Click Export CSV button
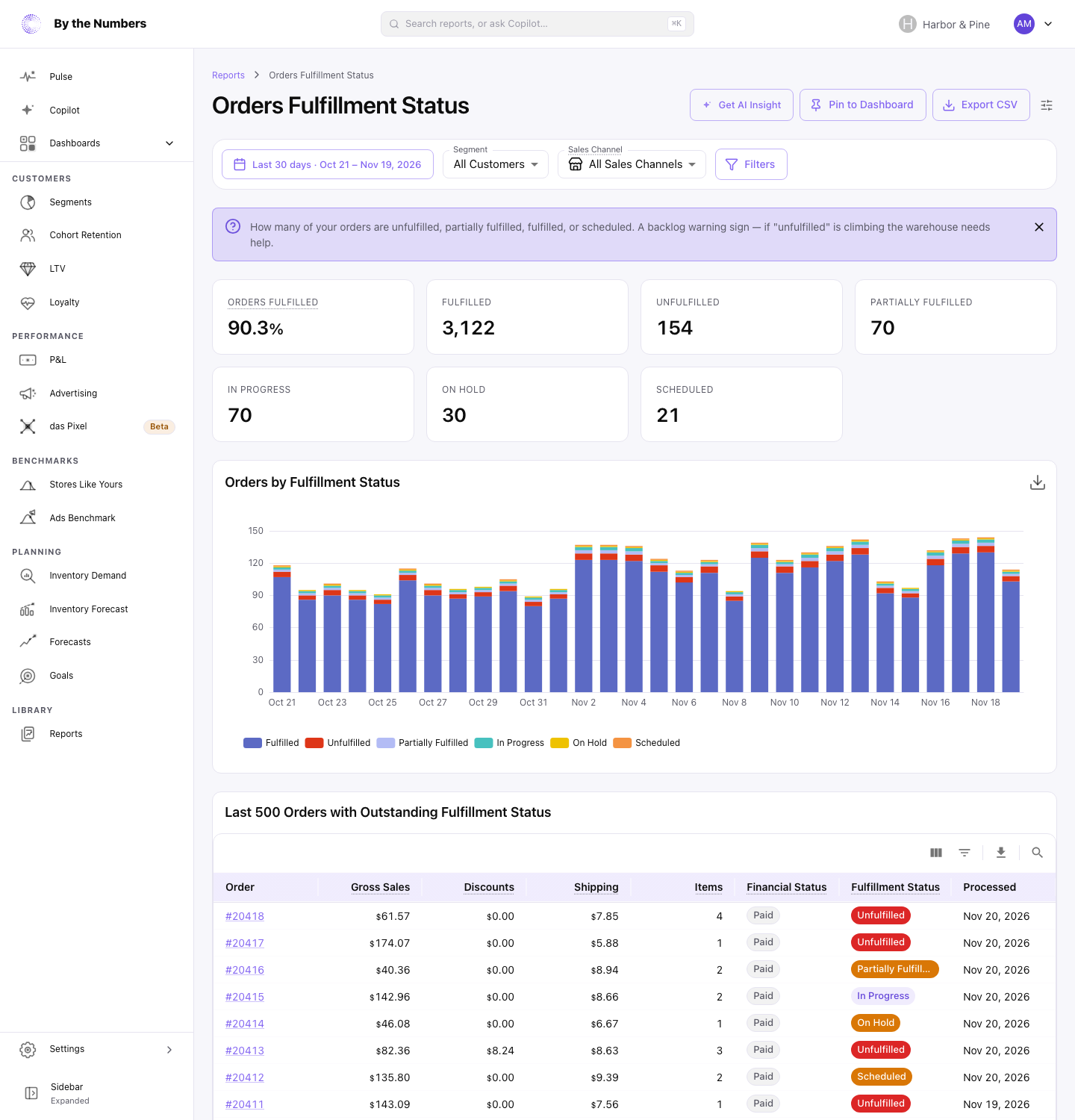The height and width of the screenshot is (1120, 1075). 981,105
